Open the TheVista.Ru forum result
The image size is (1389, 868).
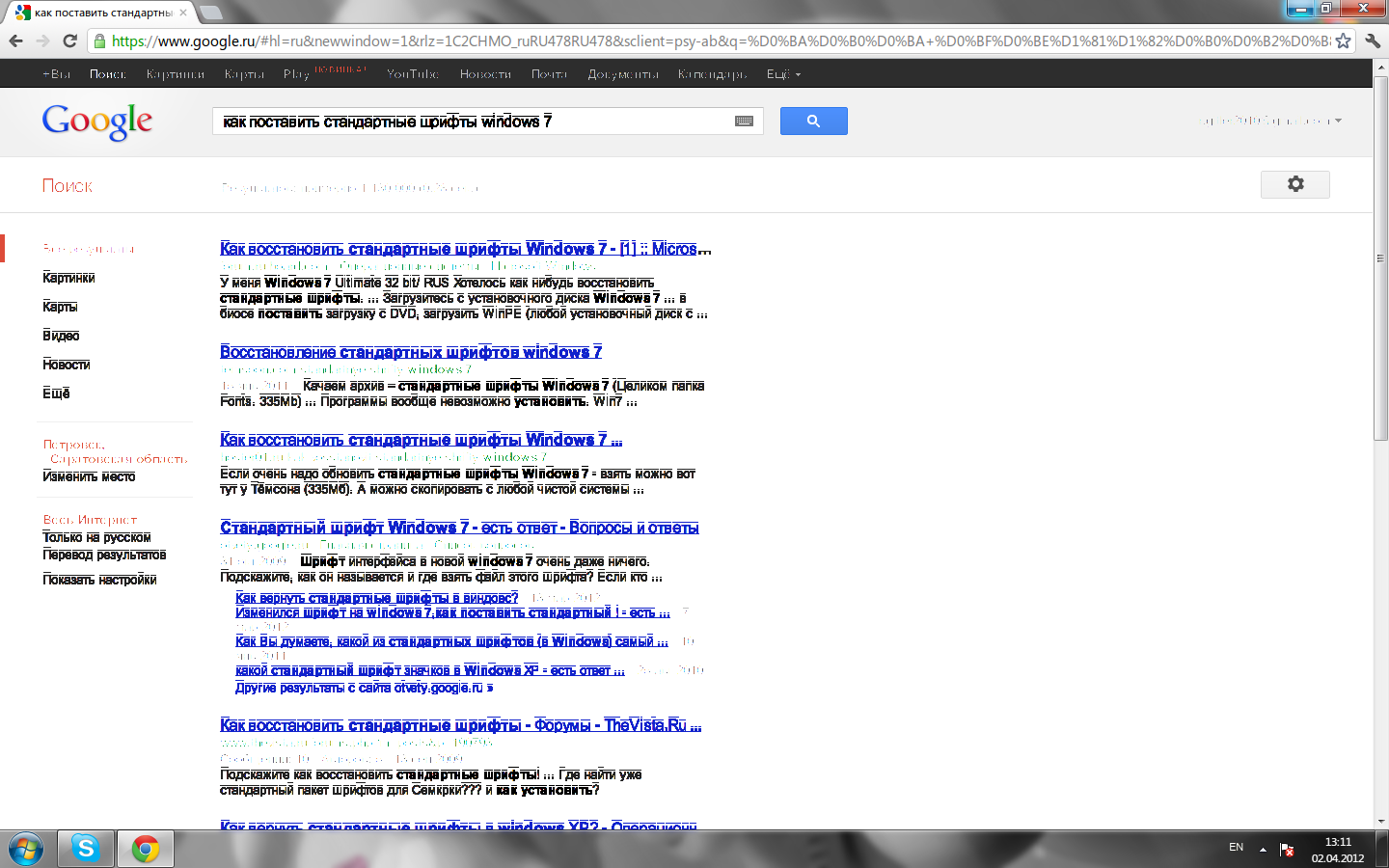pos(461,725)
